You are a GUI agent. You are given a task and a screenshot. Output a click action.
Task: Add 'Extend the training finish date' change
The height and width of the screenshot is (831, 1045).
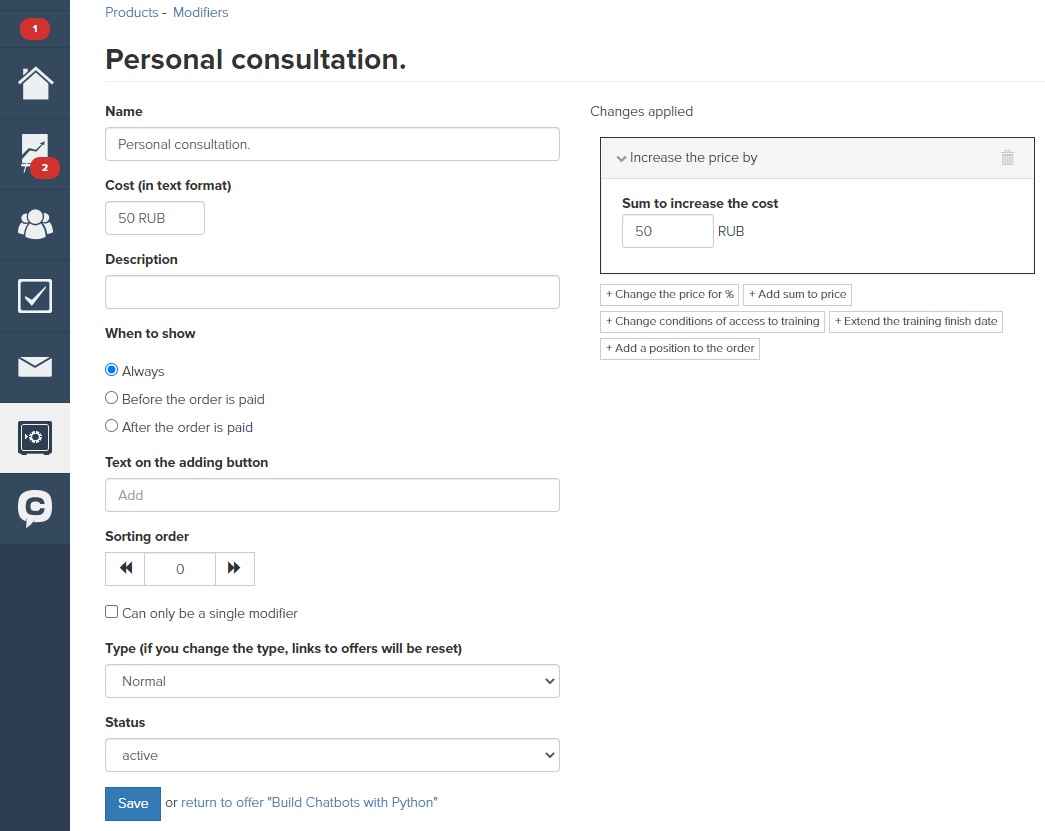point(916,321)
